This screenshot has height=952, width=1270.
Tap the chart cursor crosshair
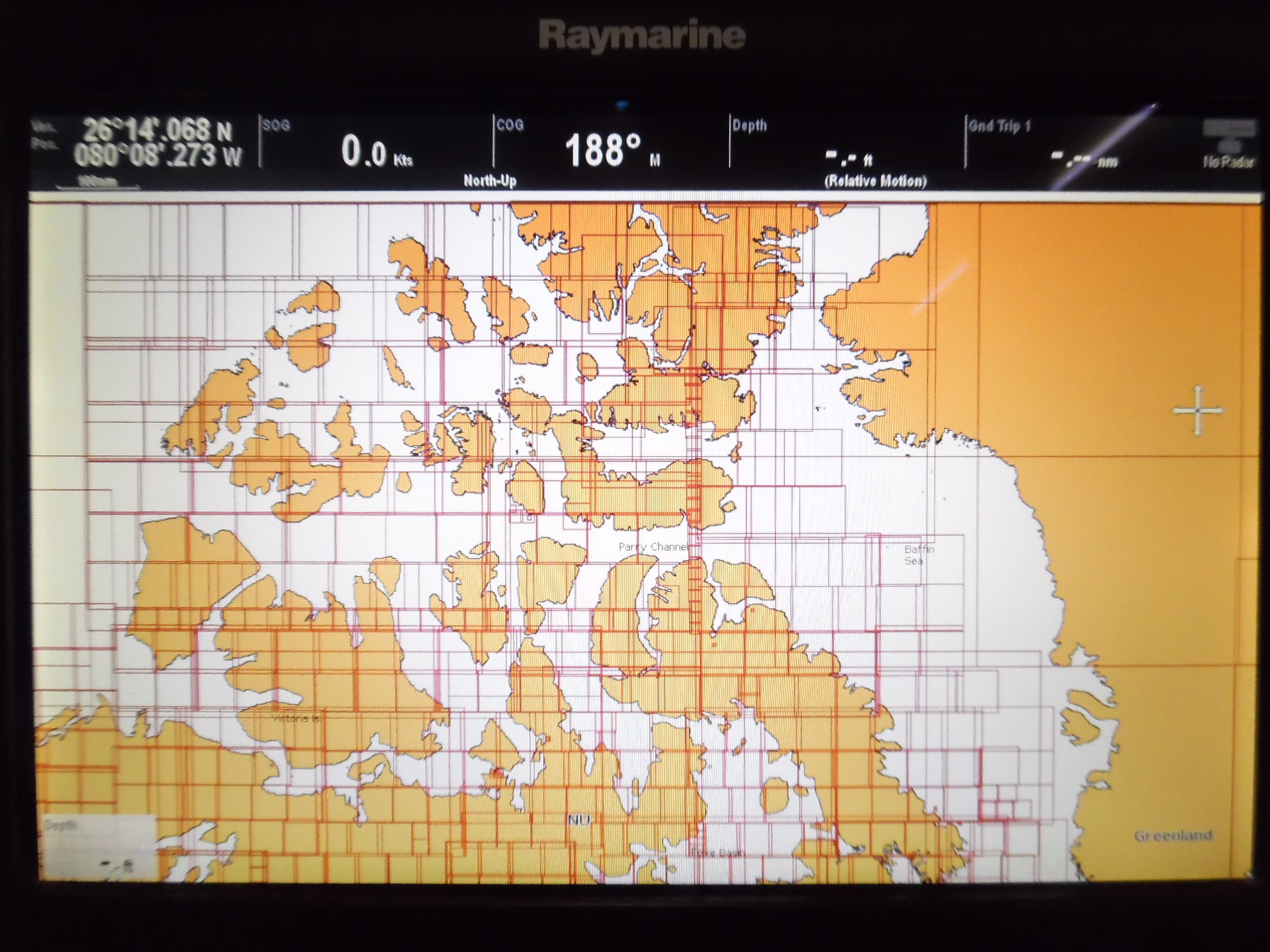click(x=1197, y=410)
